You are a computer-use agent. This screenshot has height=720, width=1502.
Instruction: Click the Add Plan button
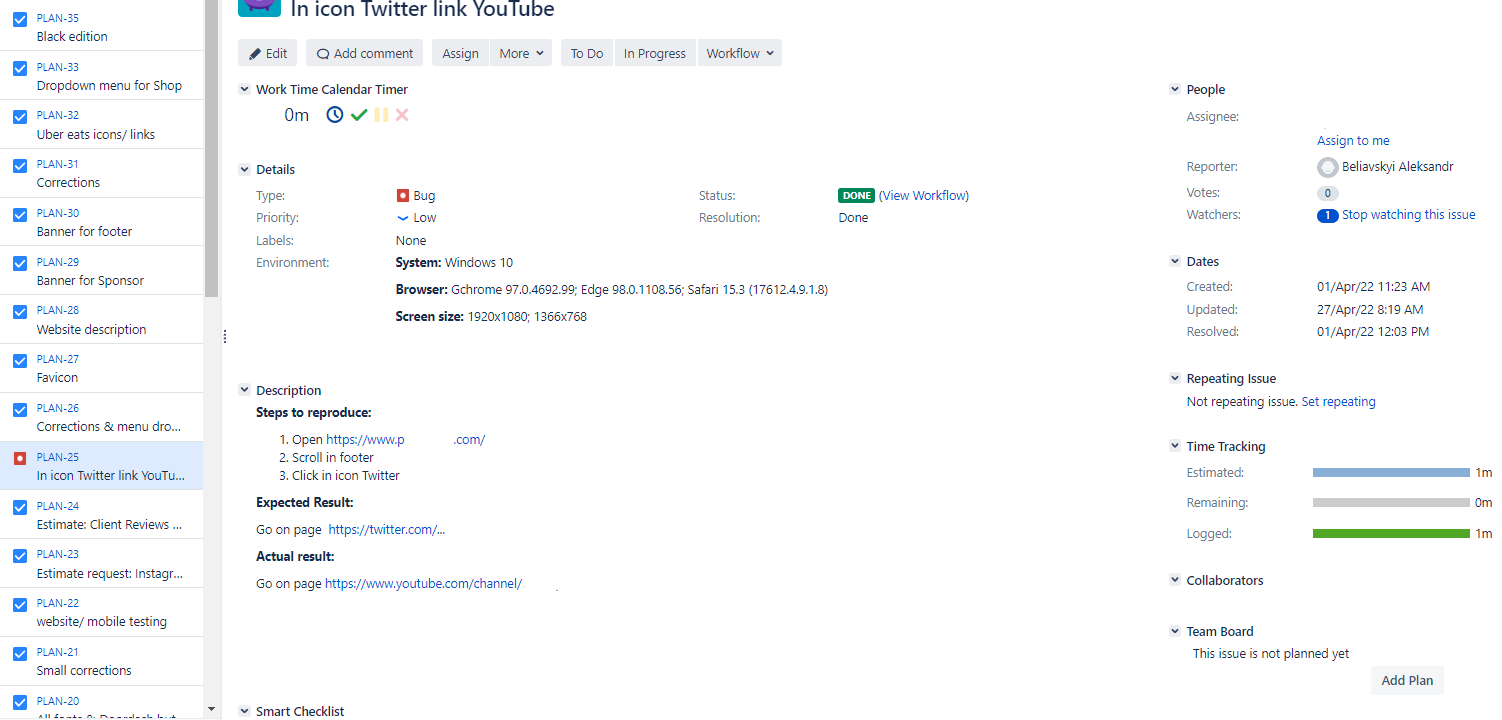tap(1407, 680)
